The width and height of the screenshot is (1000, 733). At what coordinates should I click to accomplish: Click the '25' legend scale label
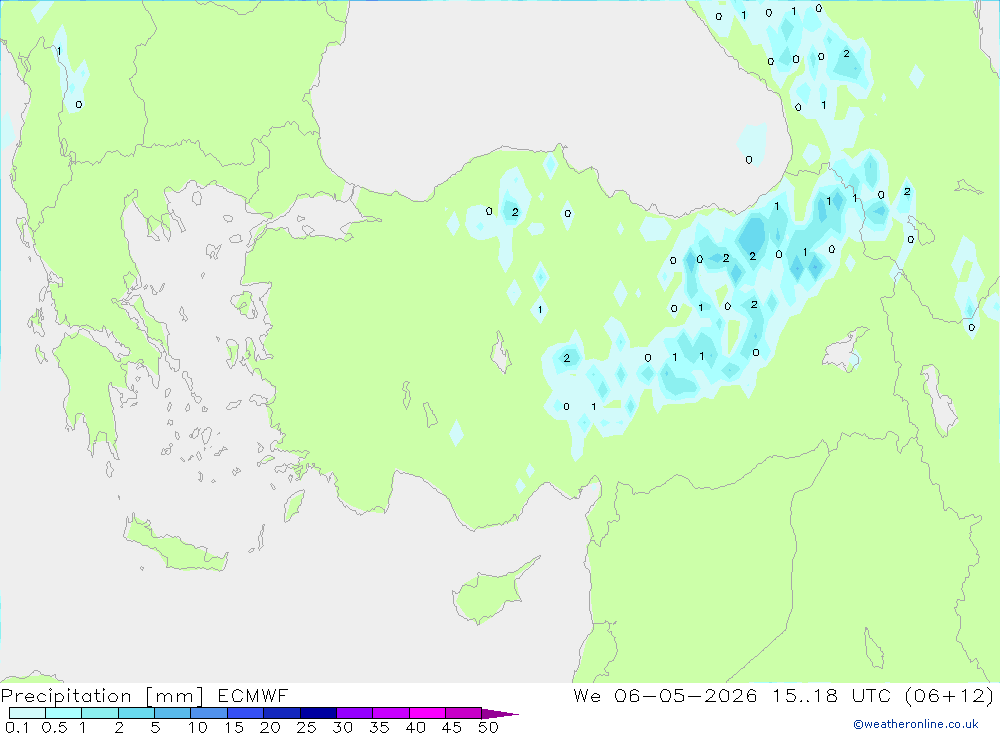click(306, 727)
